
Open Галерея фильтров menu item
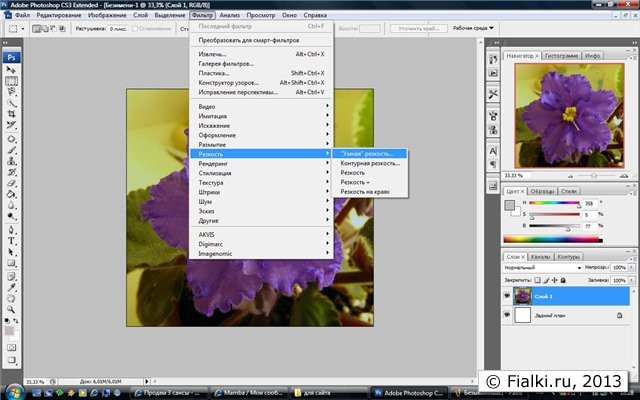click(x=261, y=64)
